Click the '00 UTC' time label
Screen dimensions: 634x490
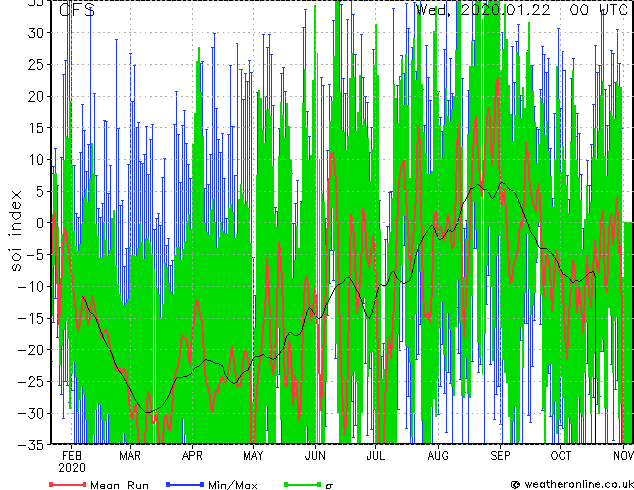[x=599, y=10]
